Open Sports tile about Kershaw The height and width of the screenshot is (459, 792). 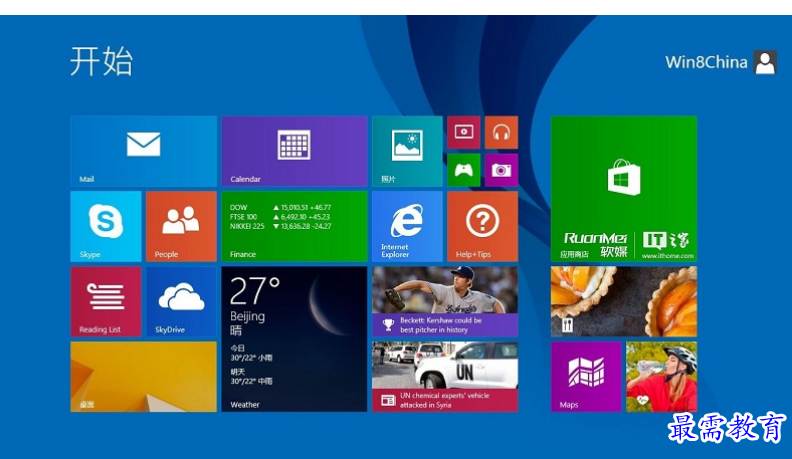[445, 301]
